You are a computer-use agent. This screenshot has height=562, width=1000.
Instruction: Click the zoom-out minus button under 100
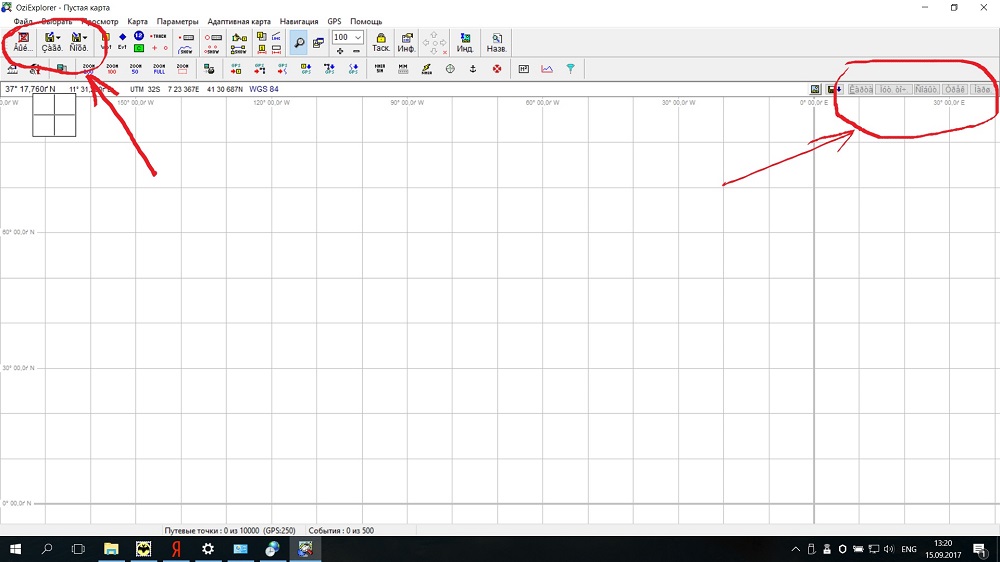click(x=356, y=50)
